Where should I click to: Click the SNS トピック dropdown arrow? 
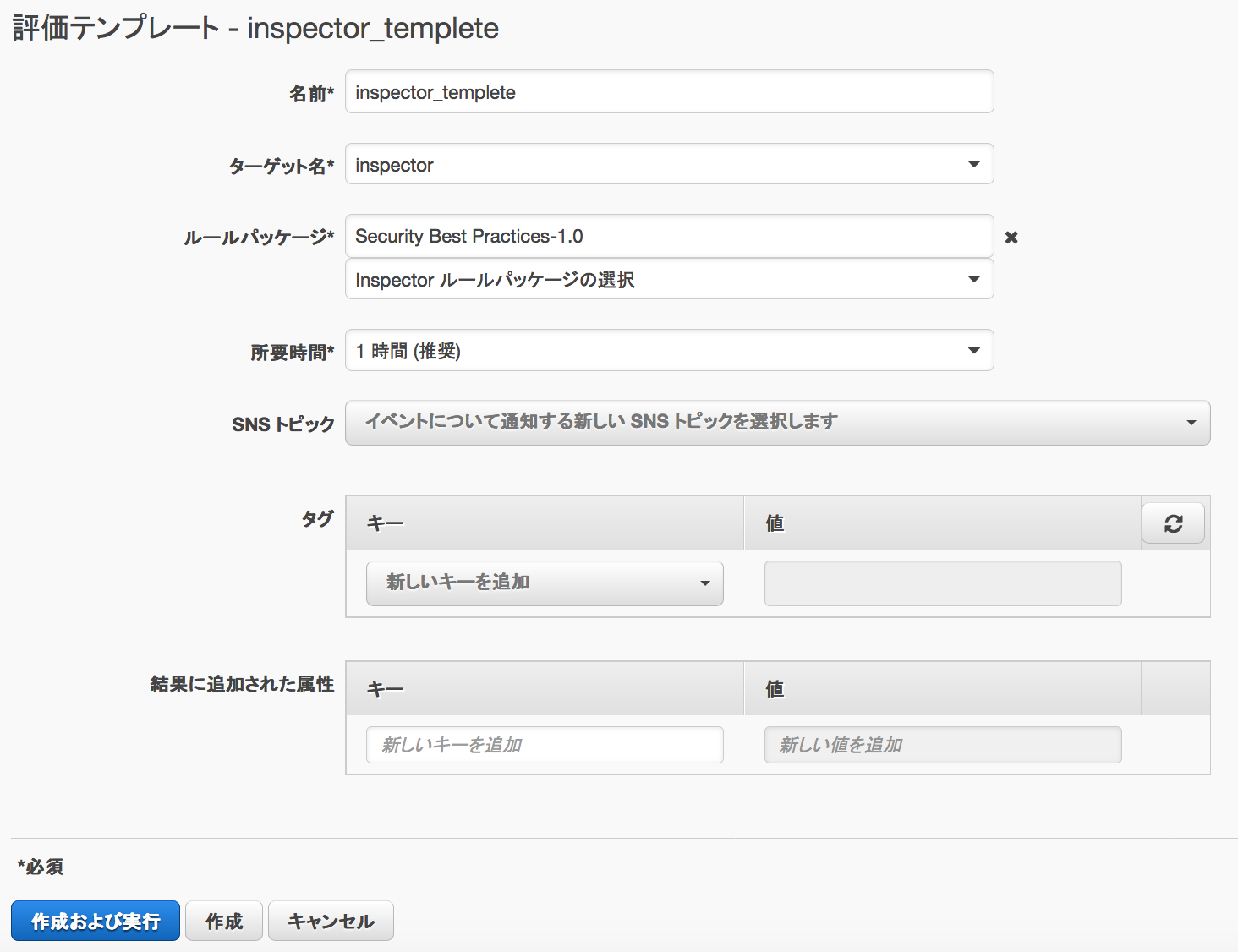[x=1191, y=423]
